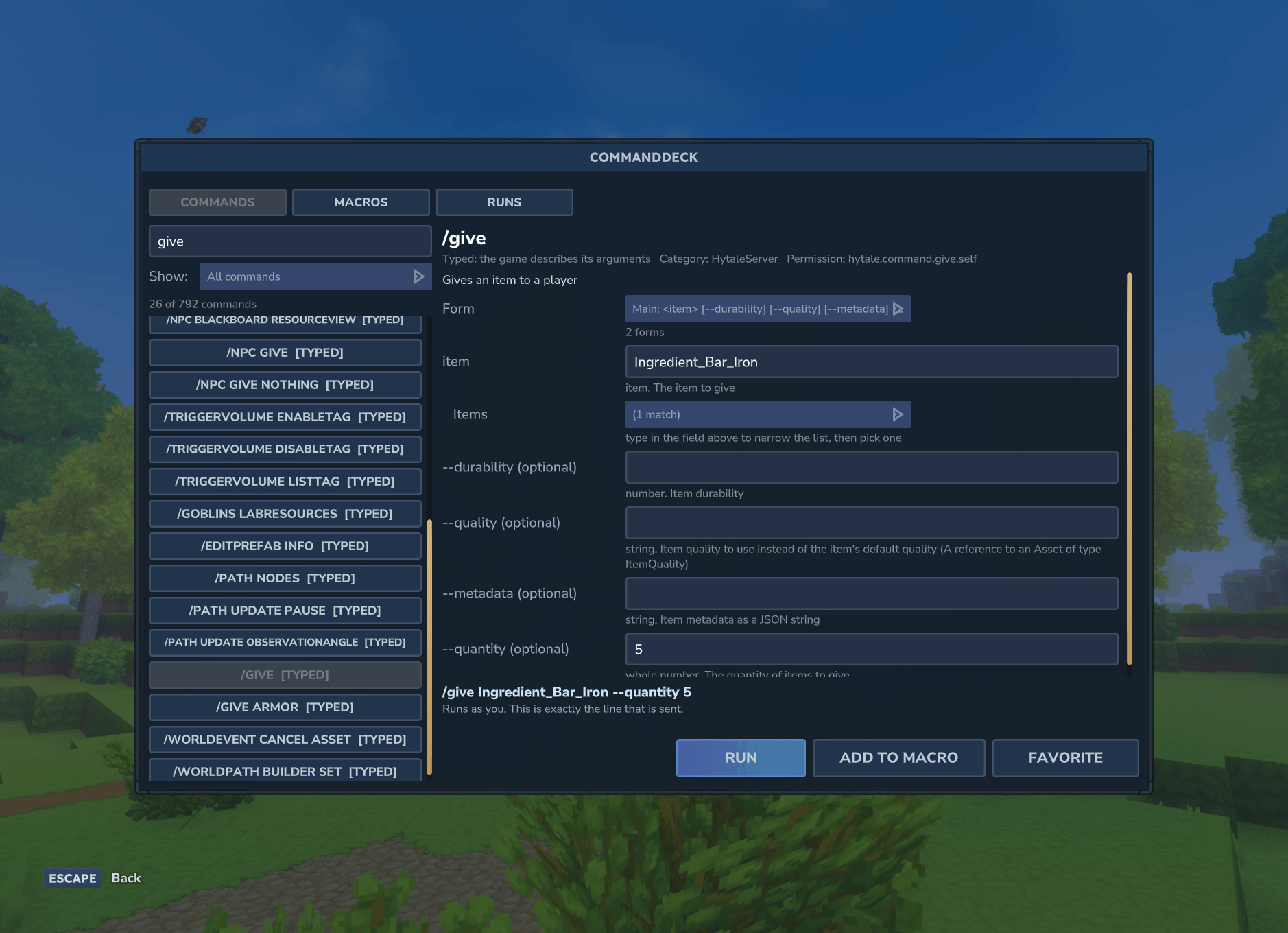Select /NPC GIVE NOTHING command

point(285,385)
